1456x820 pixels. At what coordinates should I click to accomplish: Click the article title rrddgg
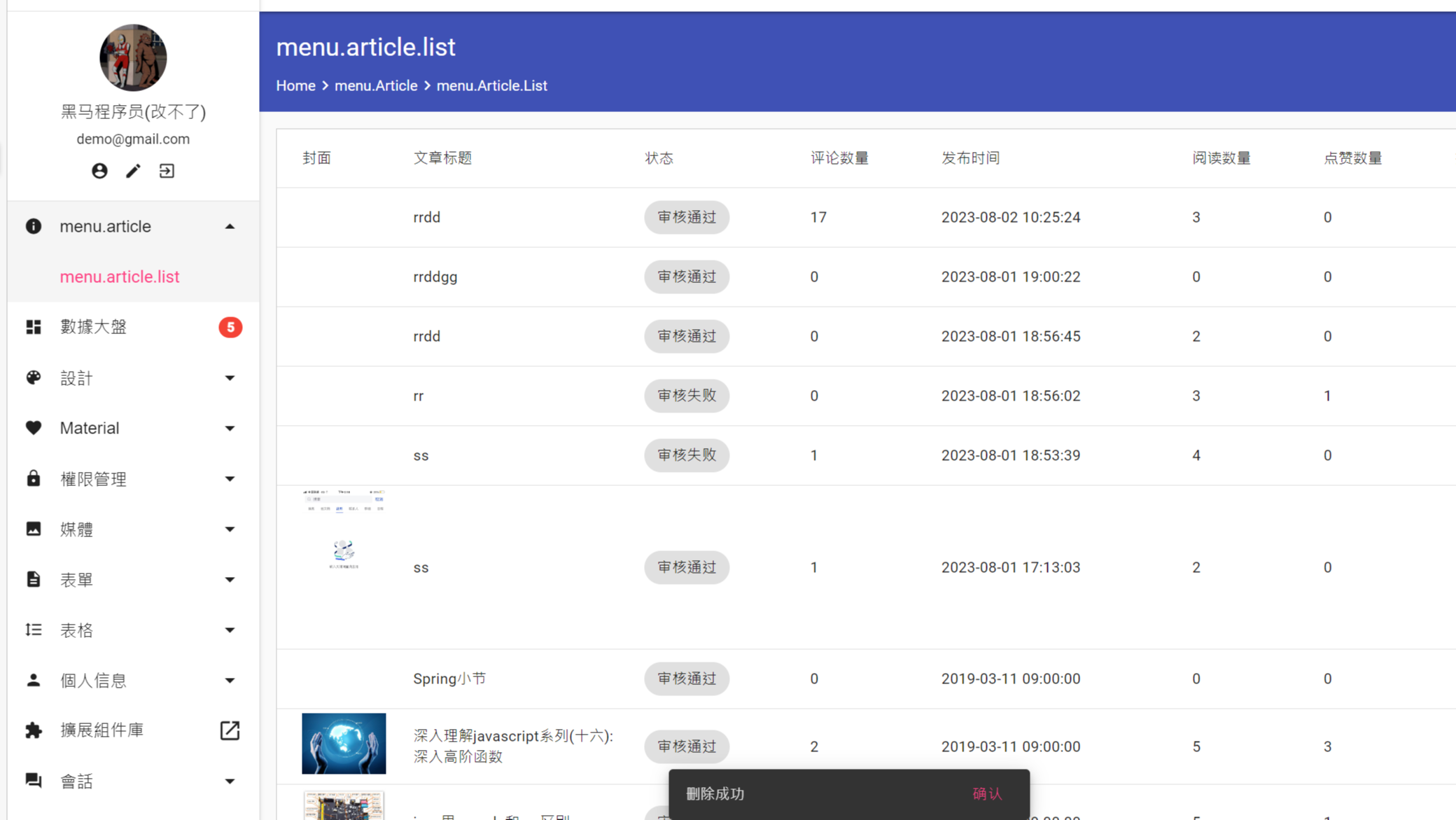[x=435, y=277]
